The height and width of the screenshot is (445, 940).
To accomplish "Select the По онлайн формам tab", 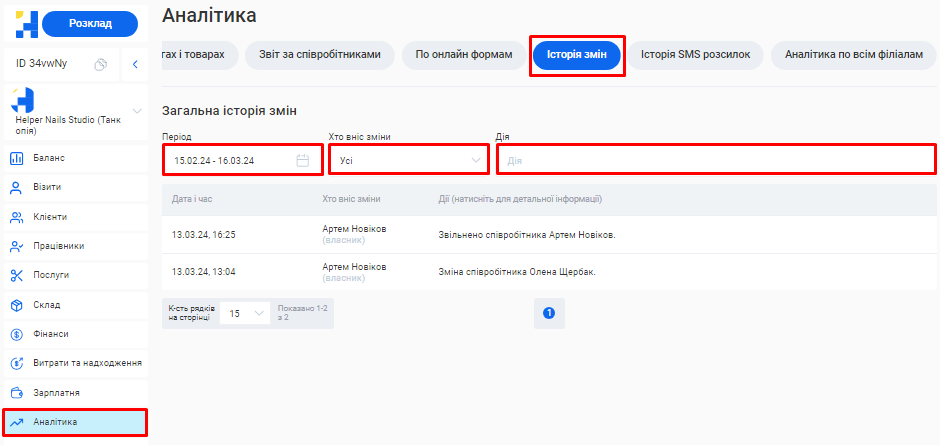I will tap(463, 54).
